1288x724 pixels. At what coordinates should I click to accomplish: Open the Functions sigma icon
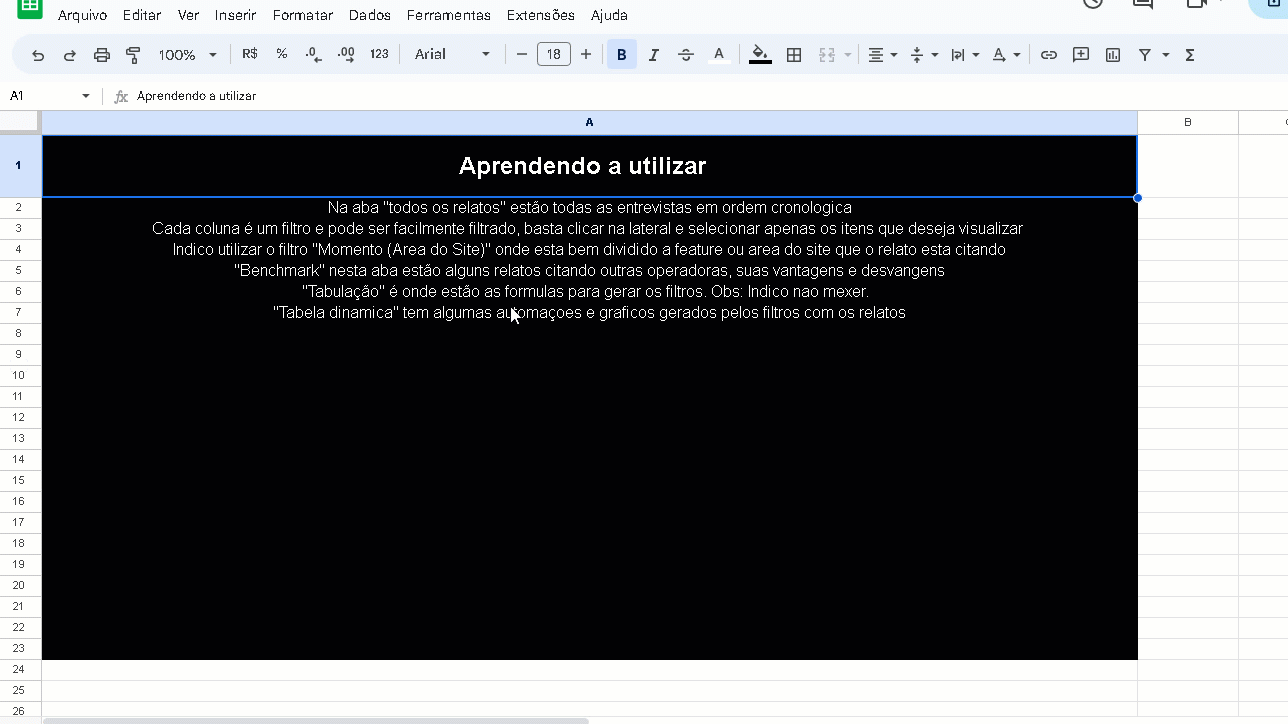click(1190, 55)
